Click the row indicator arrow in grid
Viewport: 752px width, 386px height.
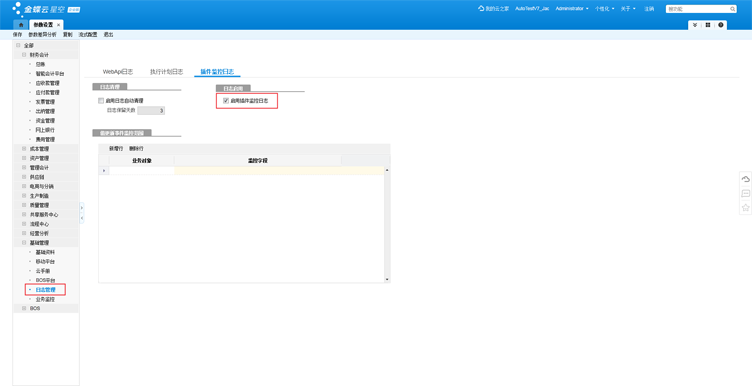104,171
